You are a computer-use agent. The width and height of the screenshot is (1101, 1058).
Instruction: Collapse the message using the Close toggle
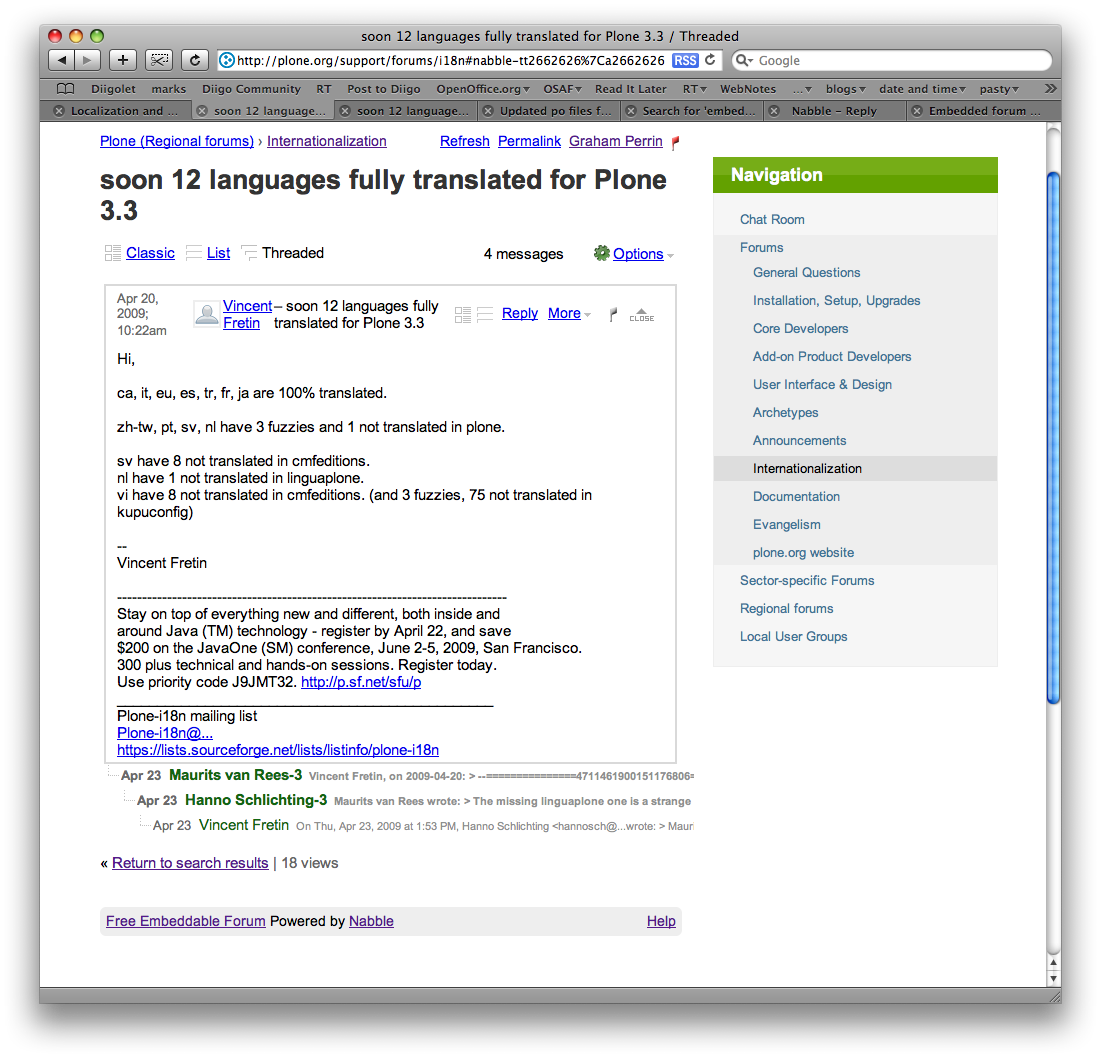pyautogui.click(x=642, y=314)
